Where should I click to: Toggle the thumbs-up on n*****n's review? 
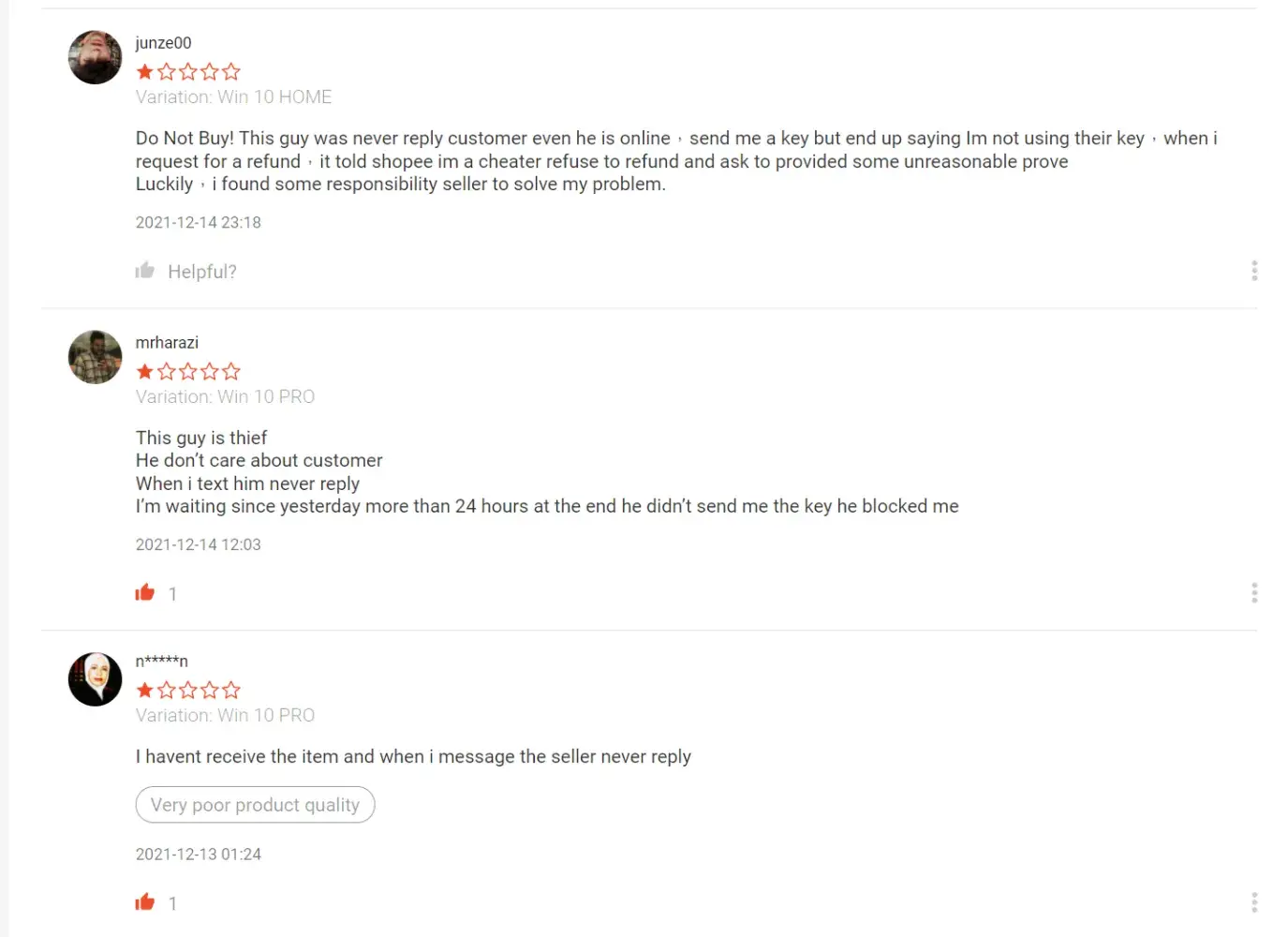tap(145, 902)
